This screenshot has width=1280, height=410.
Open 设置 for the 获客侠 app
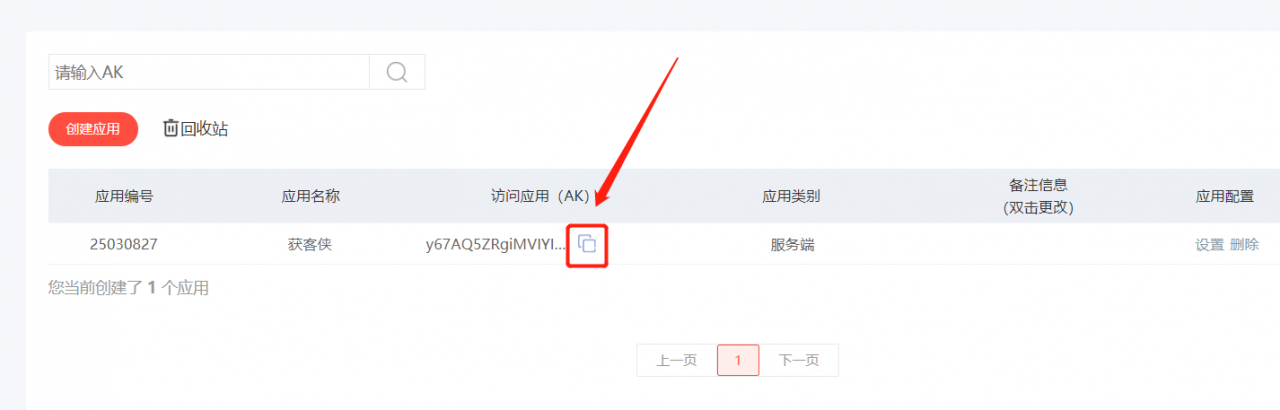point(1209,244)
